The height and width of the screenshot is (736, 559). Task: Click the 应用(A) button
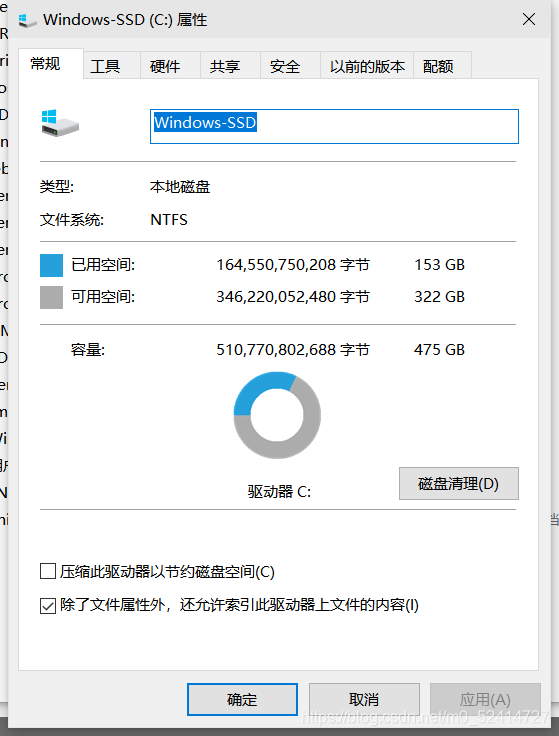point(485,699)
